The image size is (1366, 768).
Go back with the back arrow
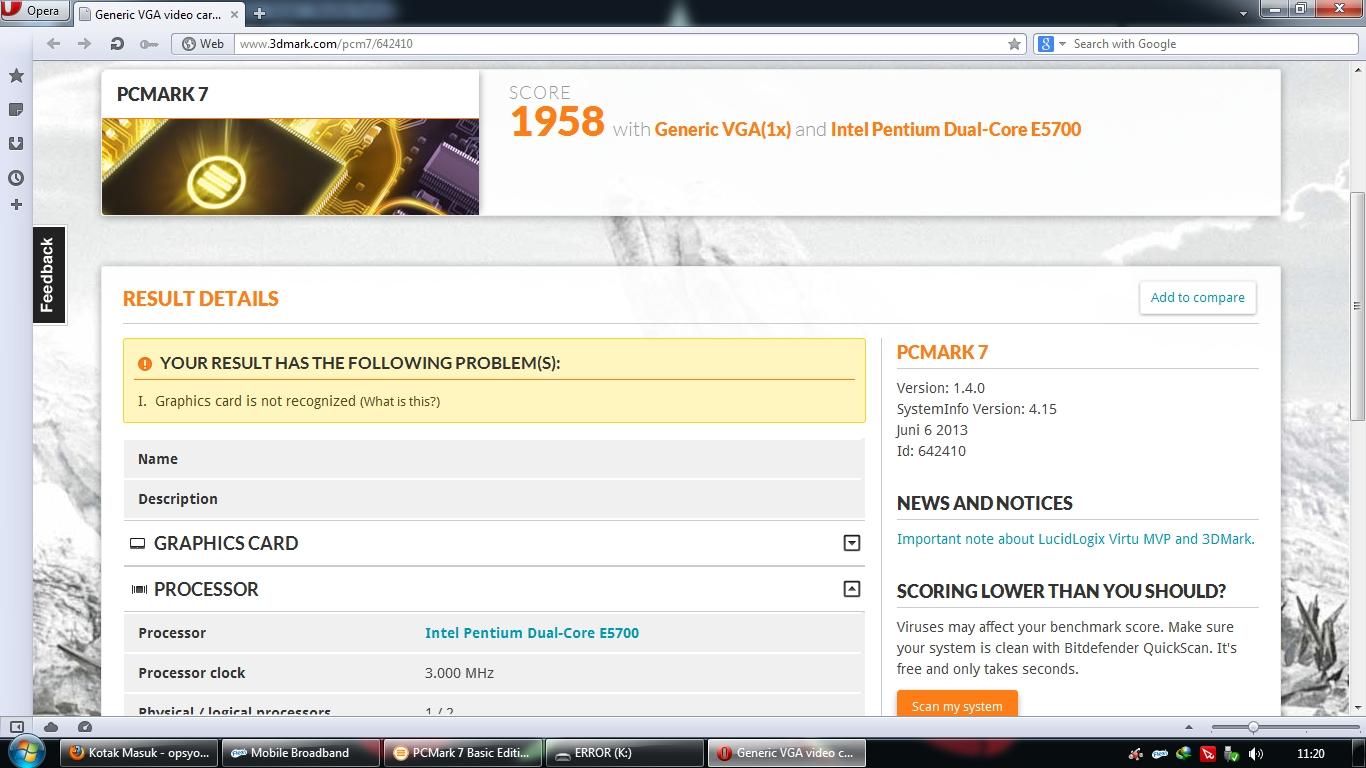tap(53, 44)
